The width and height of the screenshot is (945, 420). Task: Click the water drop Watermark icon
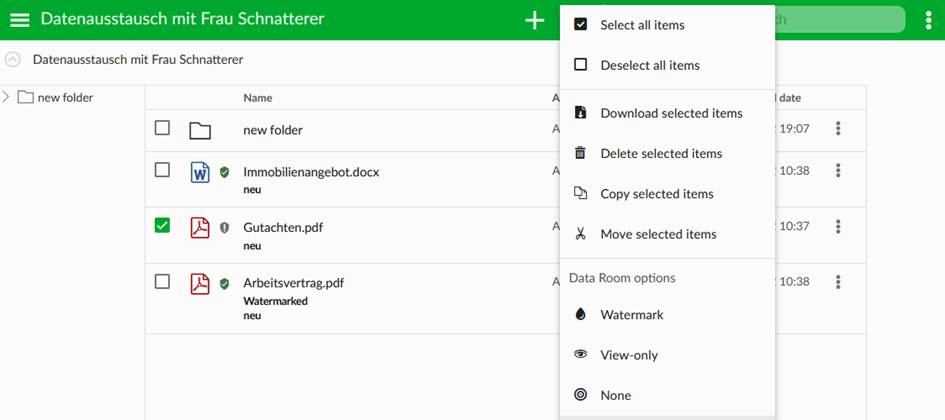(580, 314)
